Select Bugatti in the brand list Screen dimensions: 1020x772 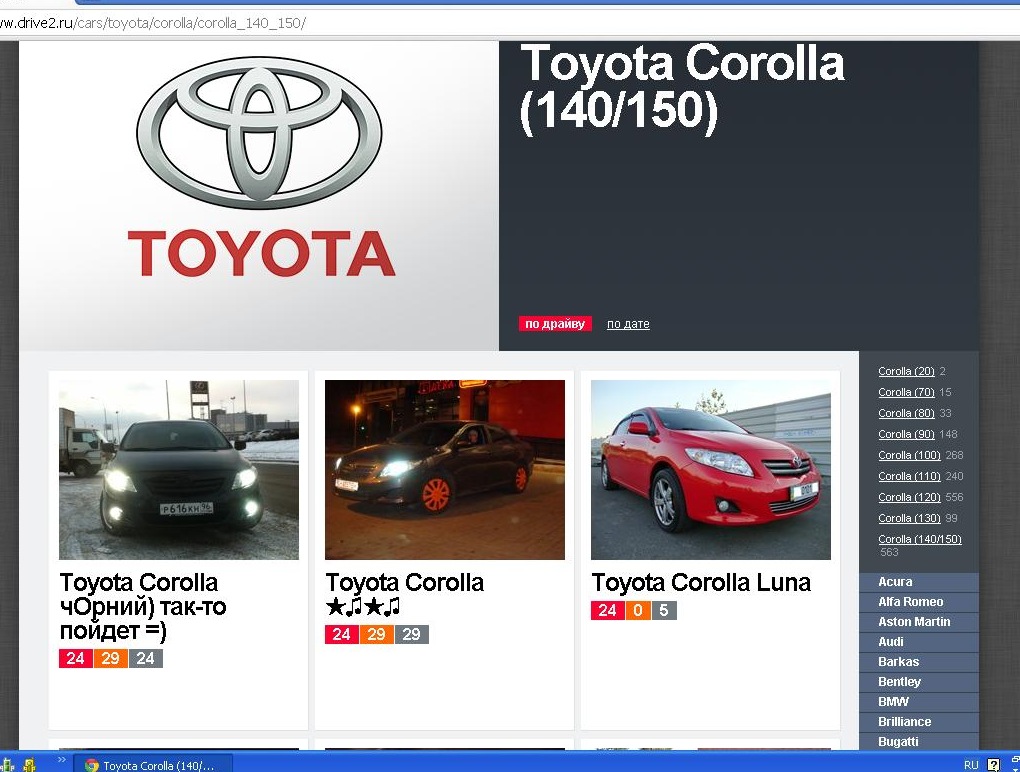point(919,741)
